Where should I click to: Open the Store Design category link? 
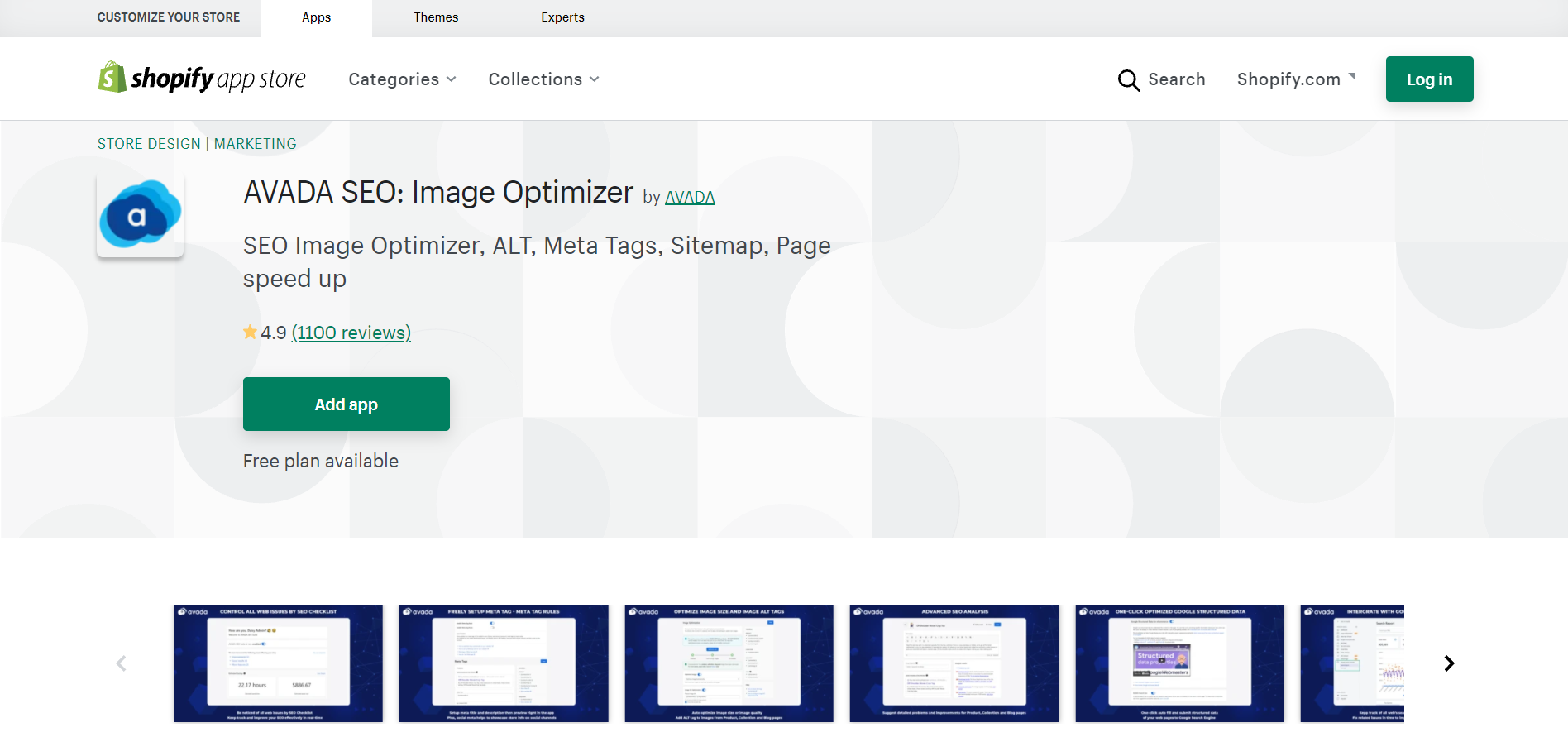[149, 144]
